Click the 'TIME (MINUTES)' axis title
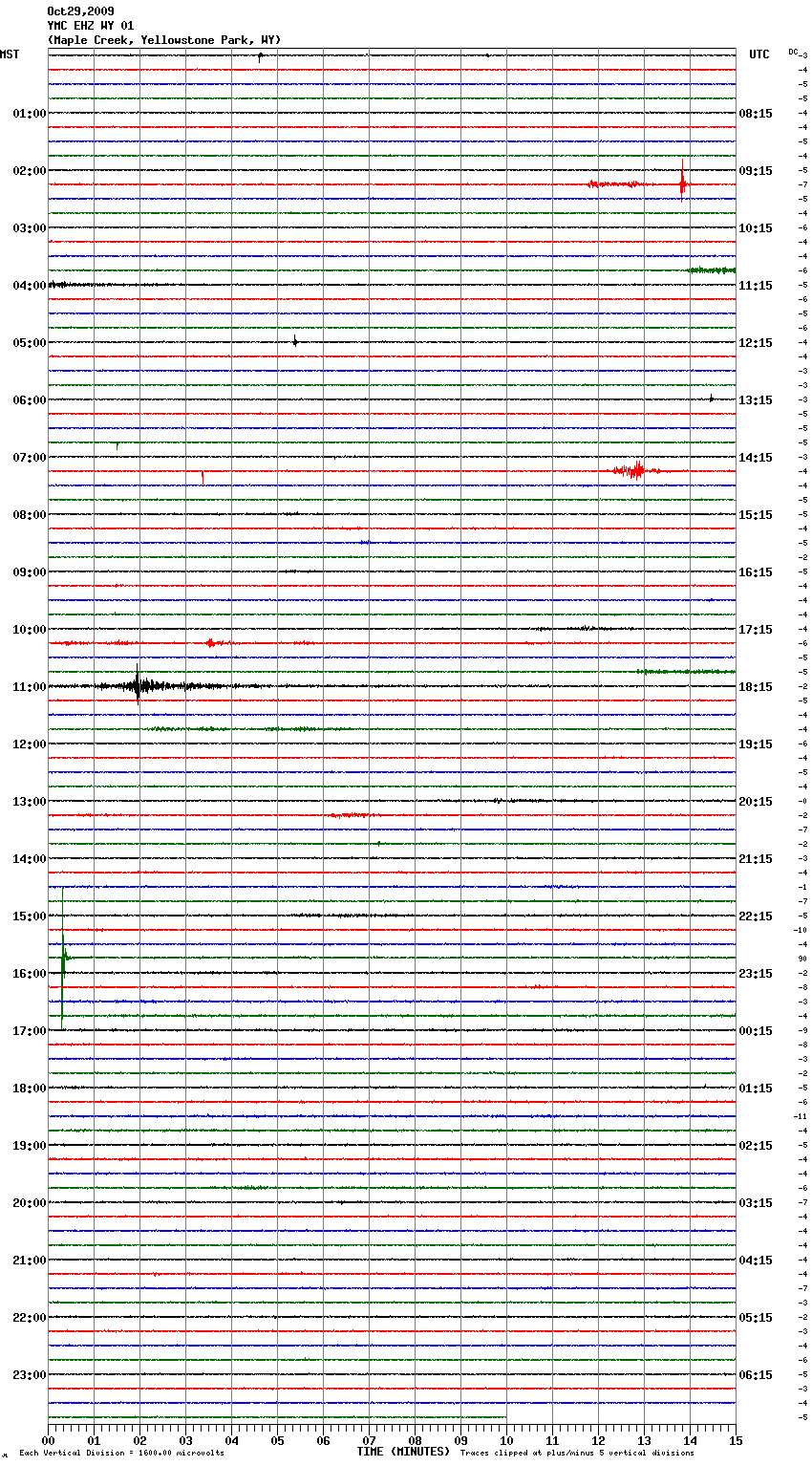Viewport: 812px width, 1466px height. point(403,1452)
